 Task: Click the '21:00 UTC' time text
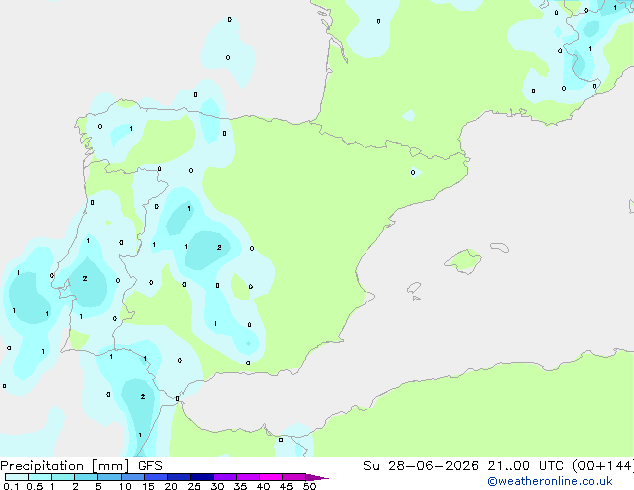coord(525,466)
